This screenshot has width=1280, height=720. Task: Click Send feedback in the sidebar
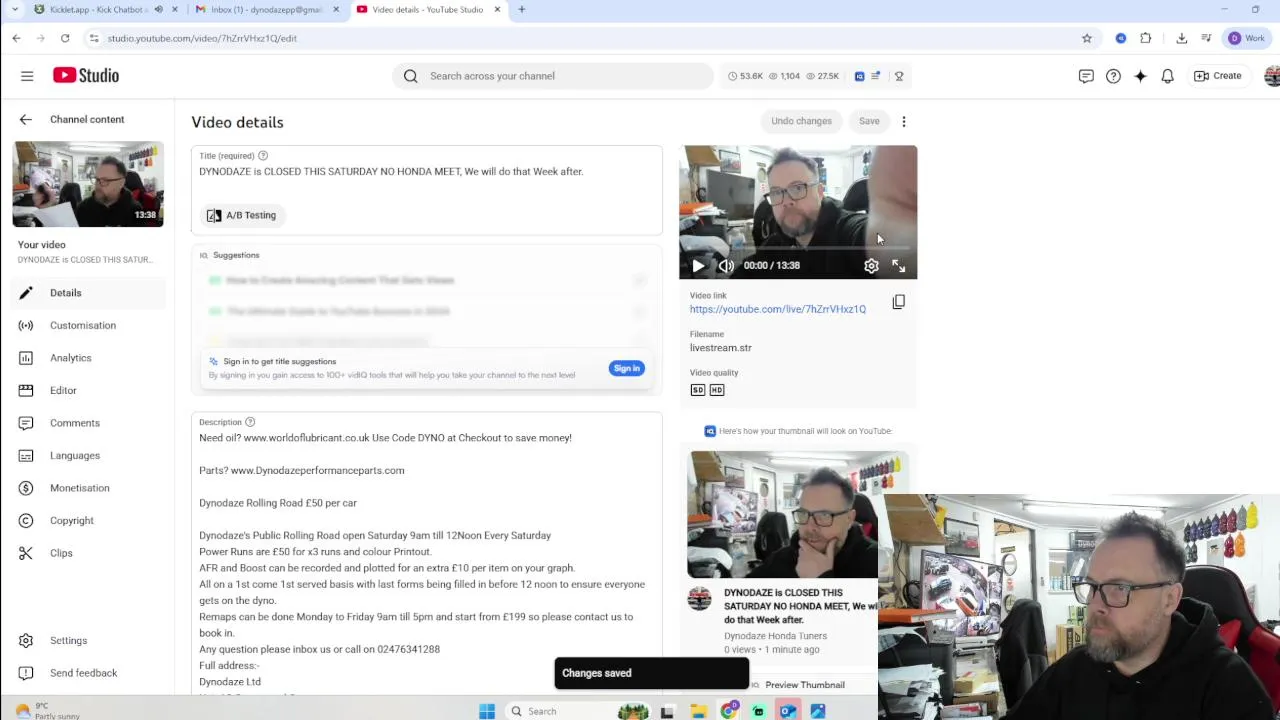pos(87,673)
